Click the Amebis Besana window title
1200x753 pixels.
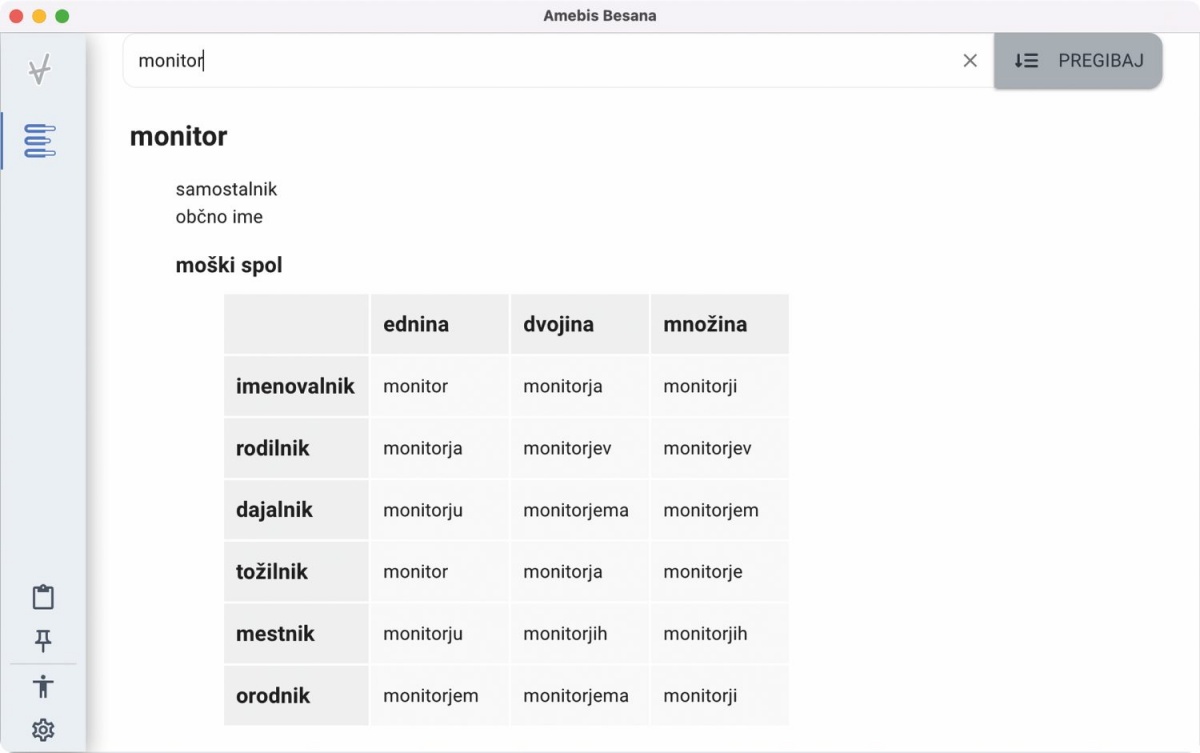point(600,16)
